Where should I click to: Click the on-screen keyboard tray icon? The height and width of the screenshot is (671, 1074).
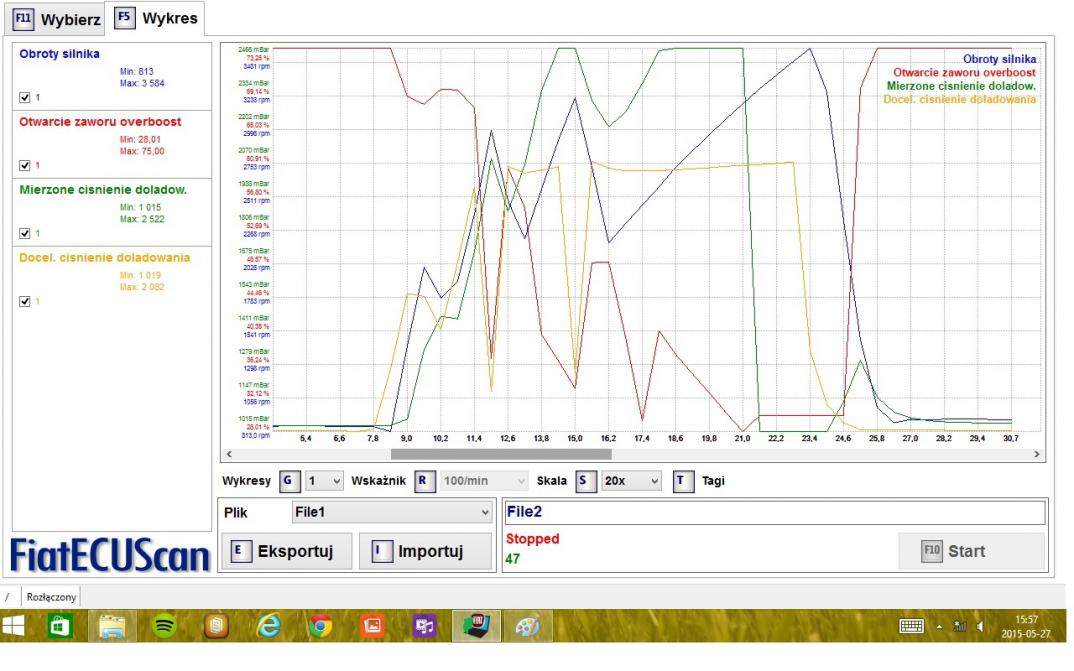[x=911, y=626]
